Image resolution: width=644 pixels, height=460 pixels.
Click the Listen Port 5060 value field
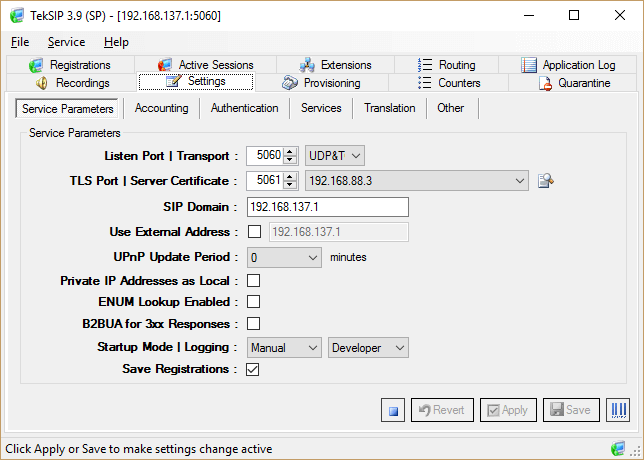click(266, 156)
